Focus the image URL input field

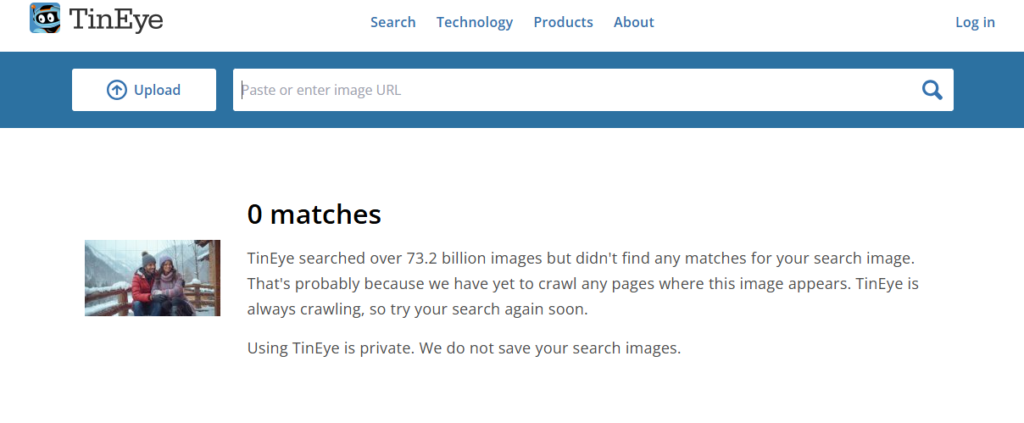[x=570, y=90]
